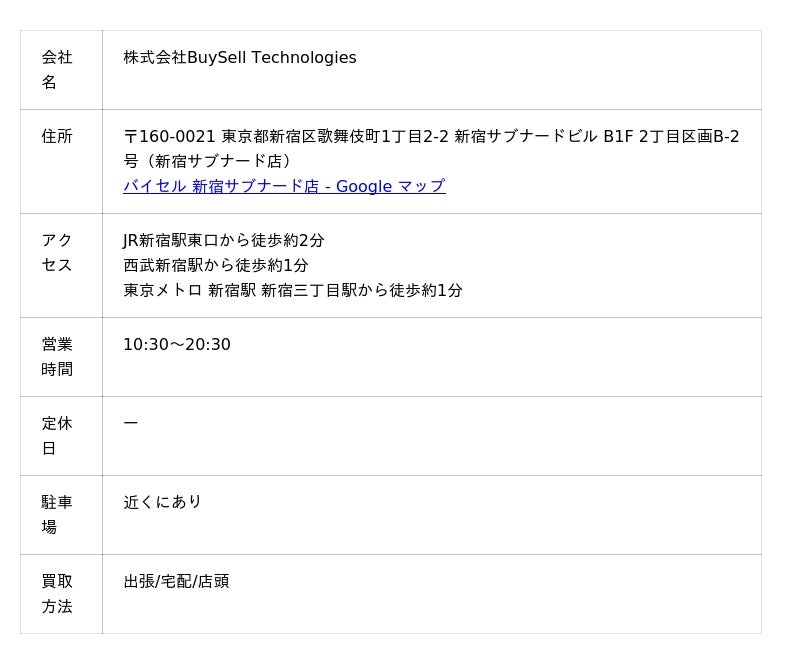This screenshot has width=800, height=664.
Task: Click the 出張/宅配/店頭 text
Action: click(x=177, y=581)
